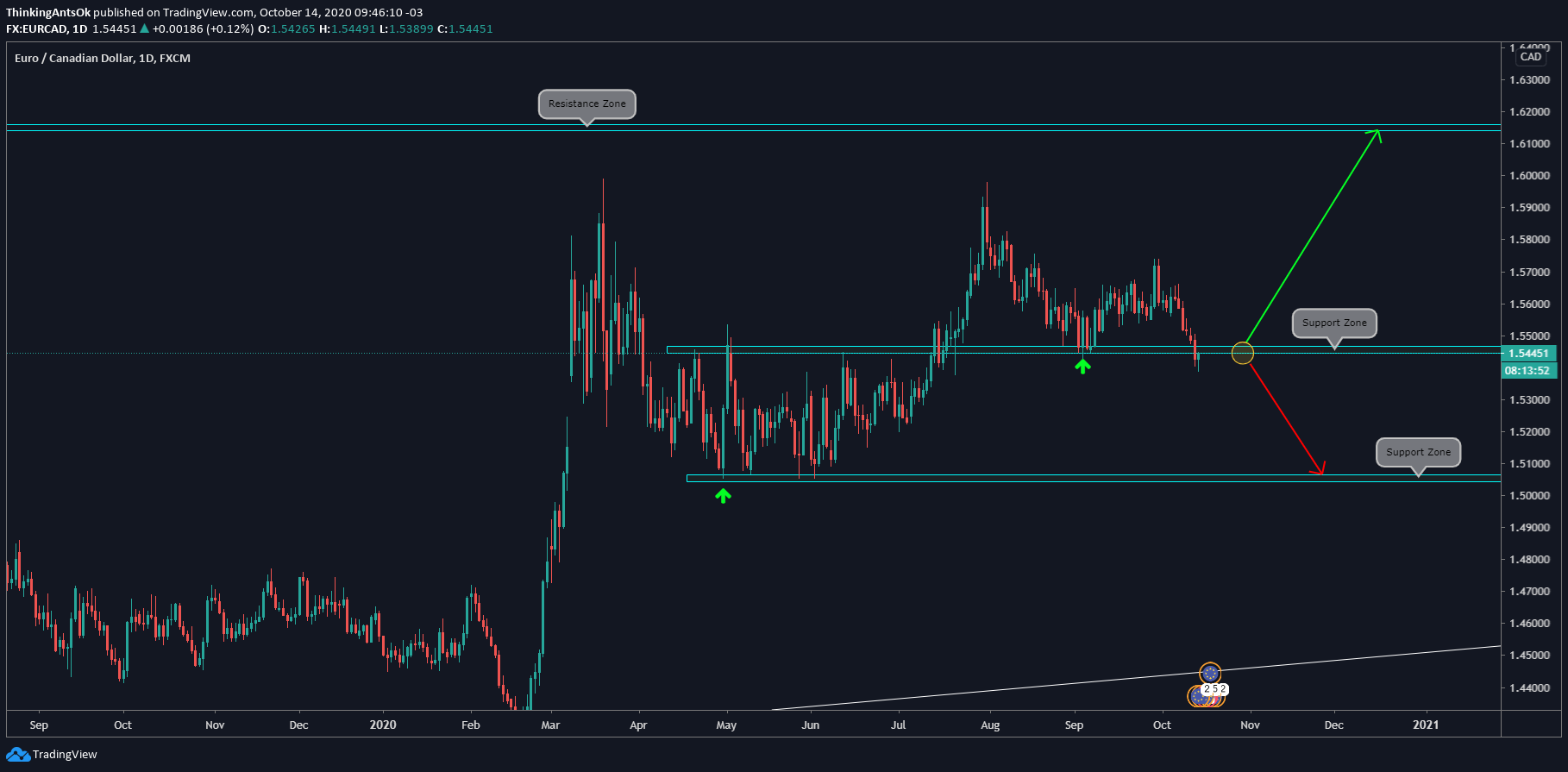Click the 1.62000 price axis label
The image size is (1568, 772).
point(1530,112)
